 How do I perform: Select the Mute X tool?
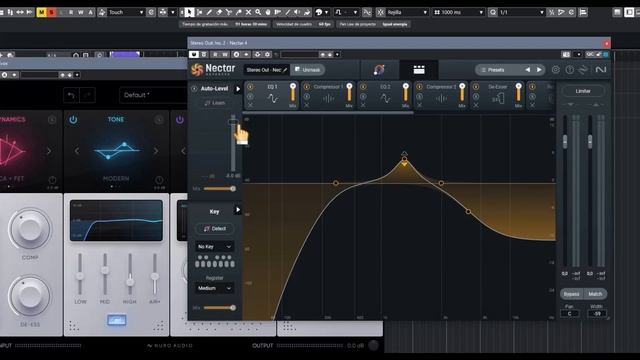[248, 12]
